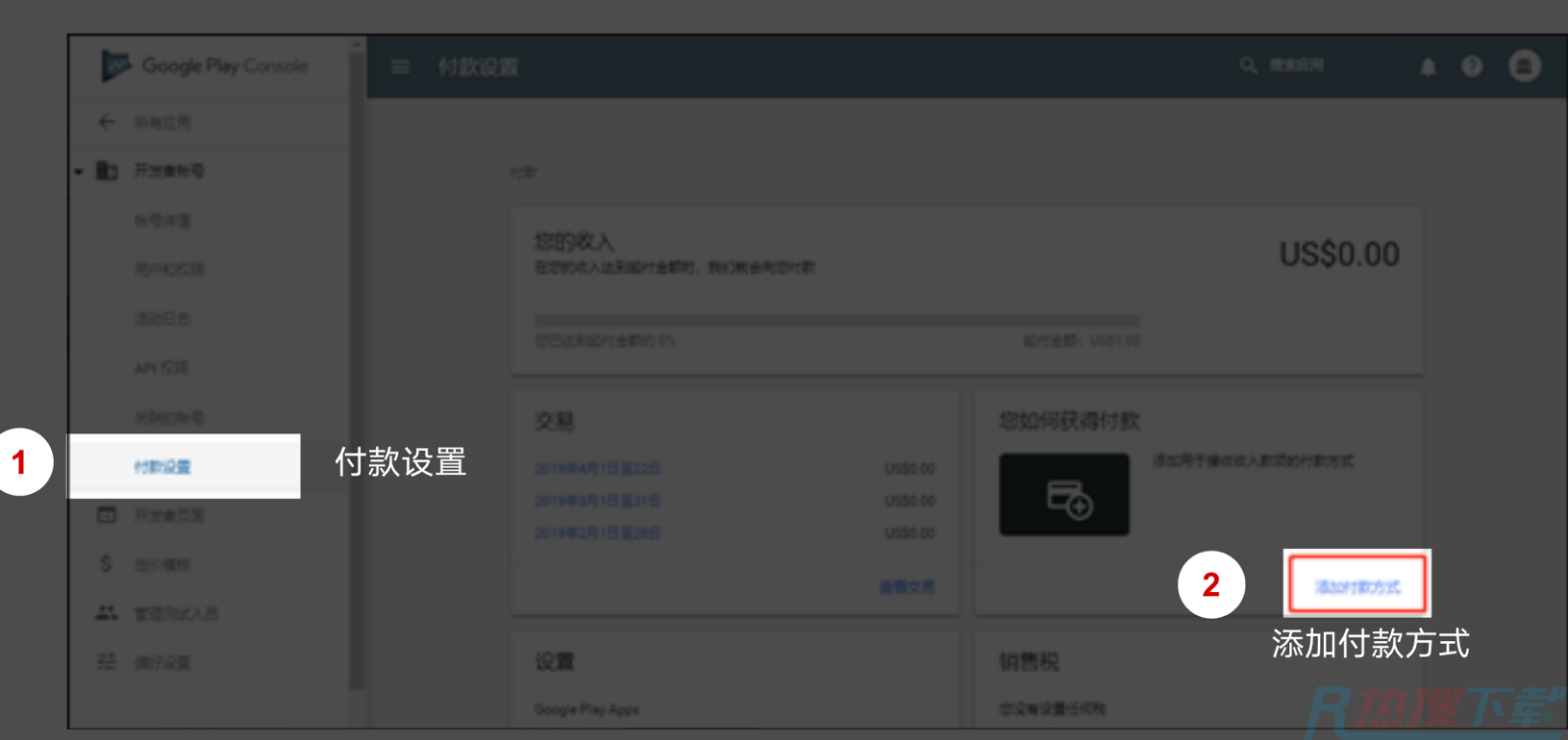Click the back arrow beside 所有应用
The image size is (1568, 740).
click(107, 122)
